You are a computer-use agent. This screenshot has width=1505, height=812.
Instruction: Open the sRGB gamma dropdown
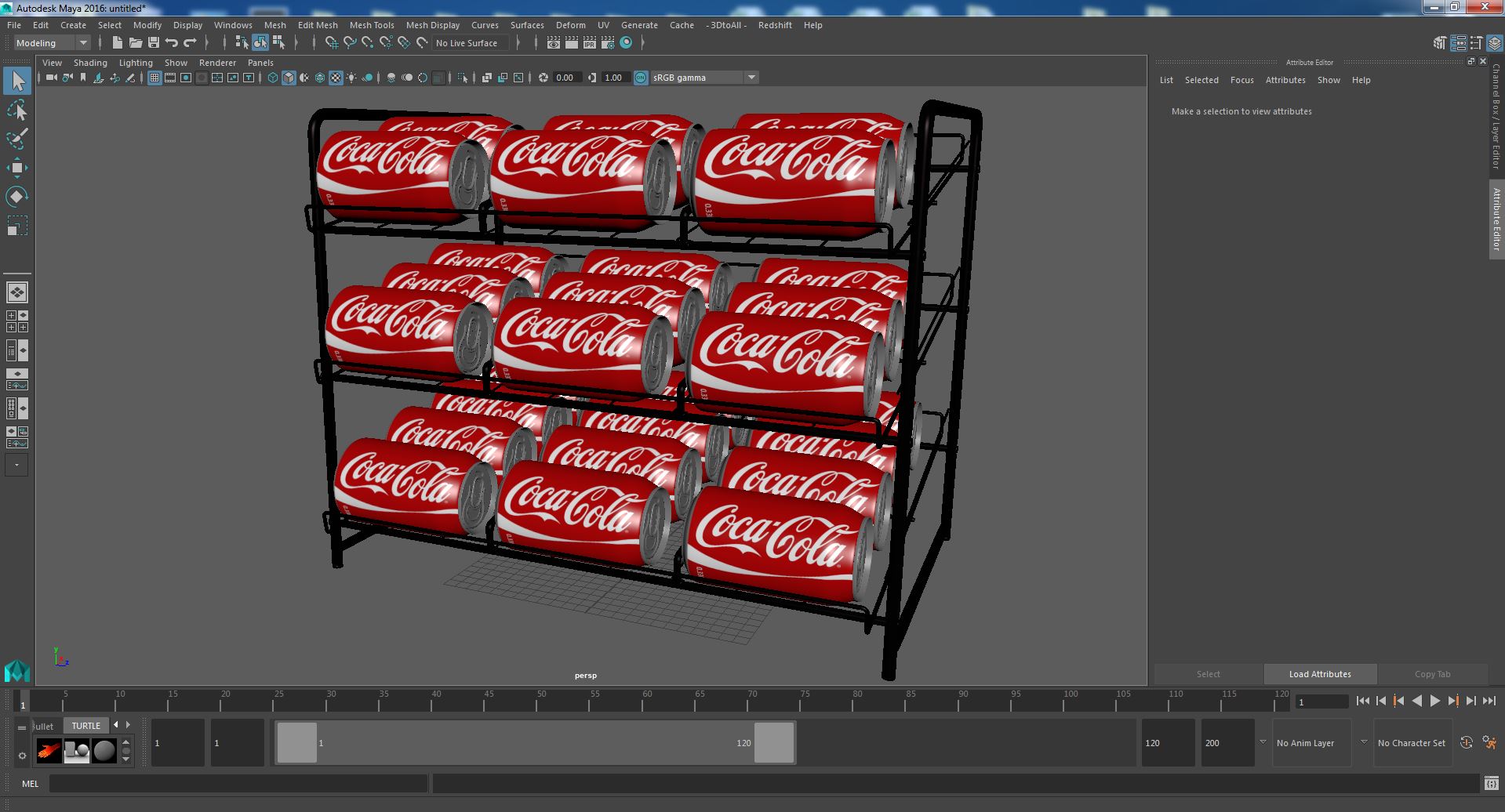click(x=704, y=78)
